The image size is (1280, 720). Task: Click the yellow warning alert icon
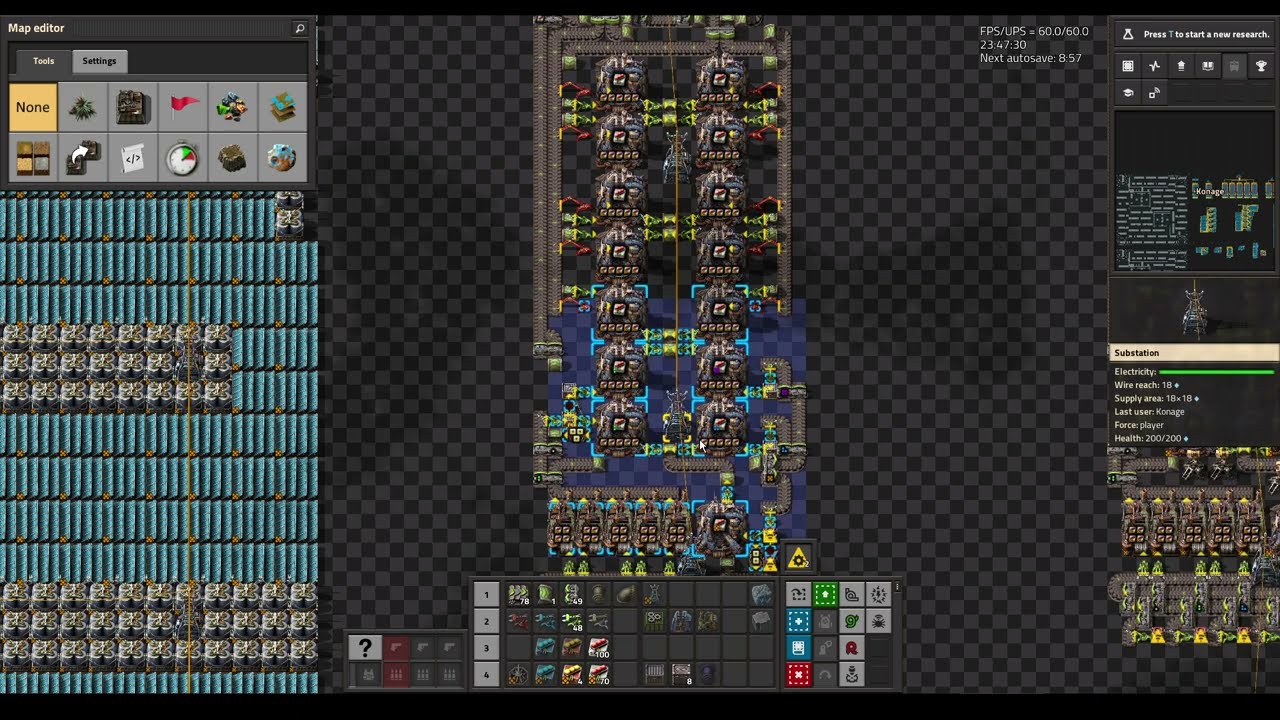point(798,558)
